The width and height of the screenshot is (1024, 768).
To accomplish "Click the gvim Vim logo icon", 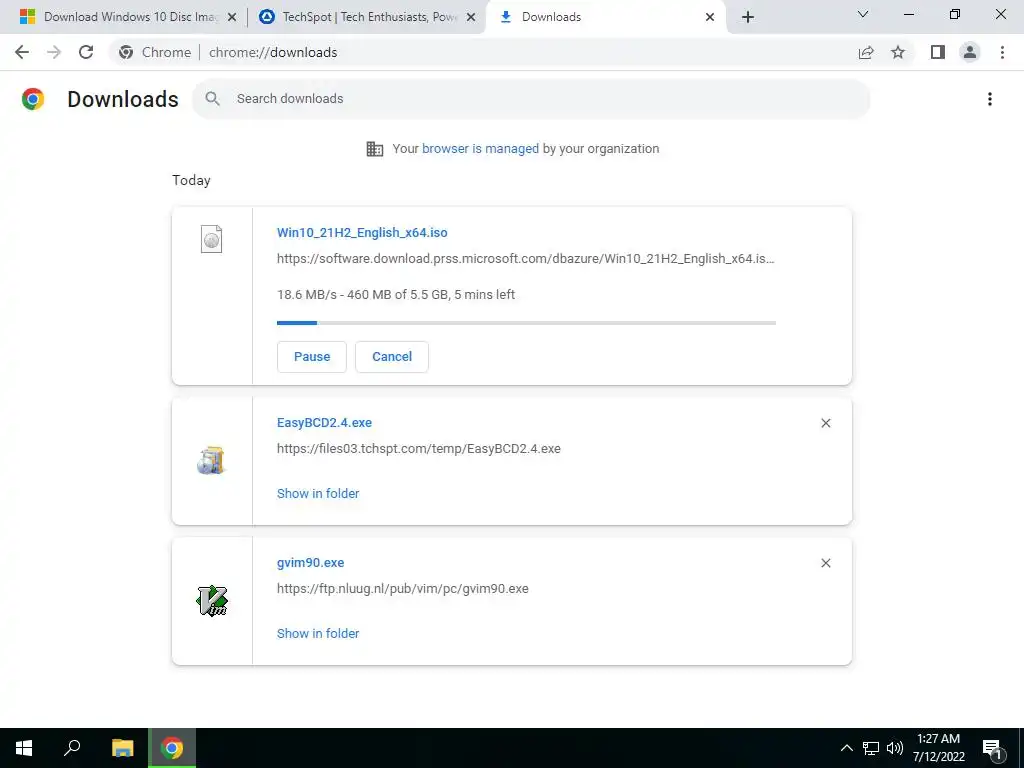I will [212, 600].
